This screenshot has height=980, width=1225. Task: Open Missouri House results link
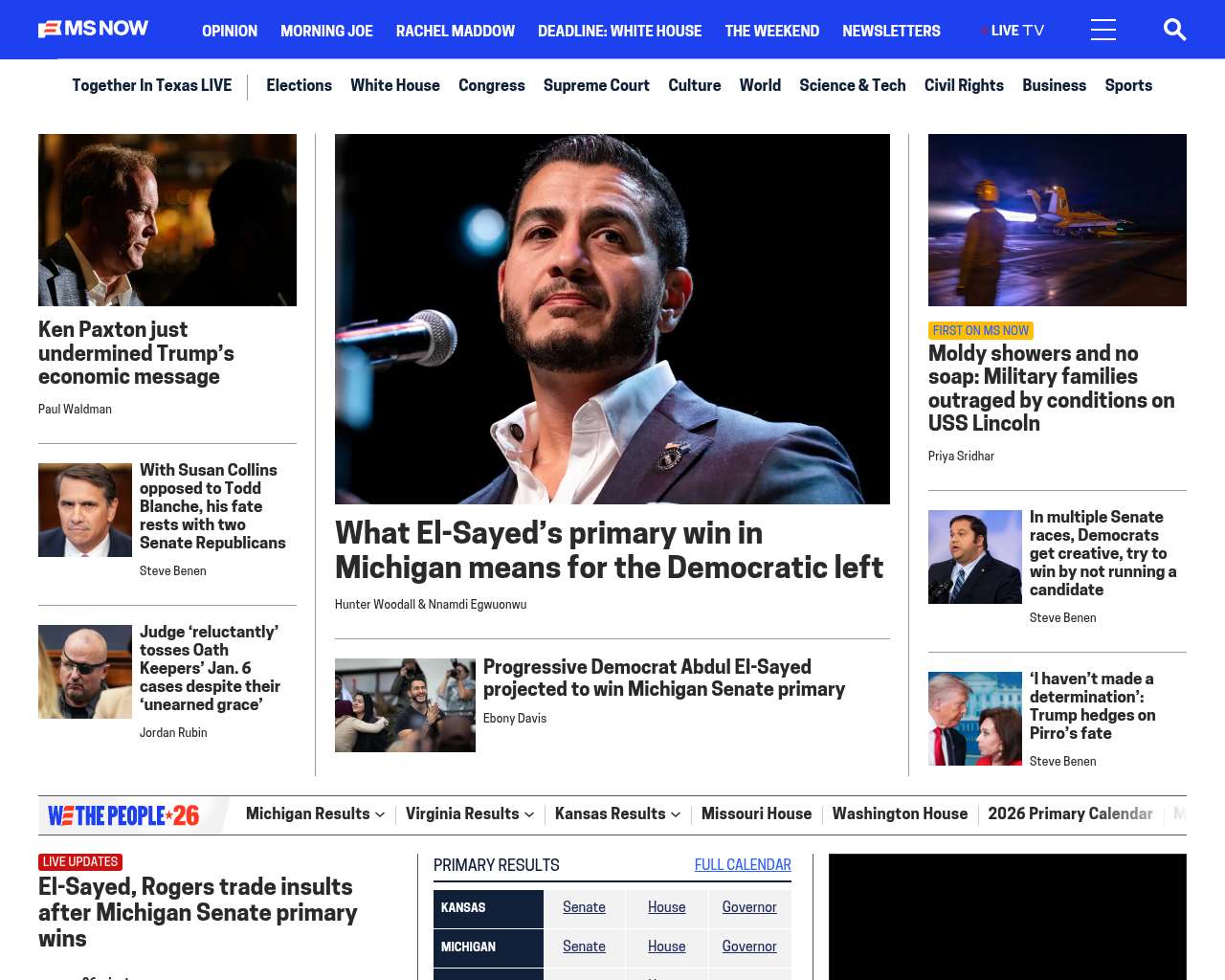pos(756,814)
